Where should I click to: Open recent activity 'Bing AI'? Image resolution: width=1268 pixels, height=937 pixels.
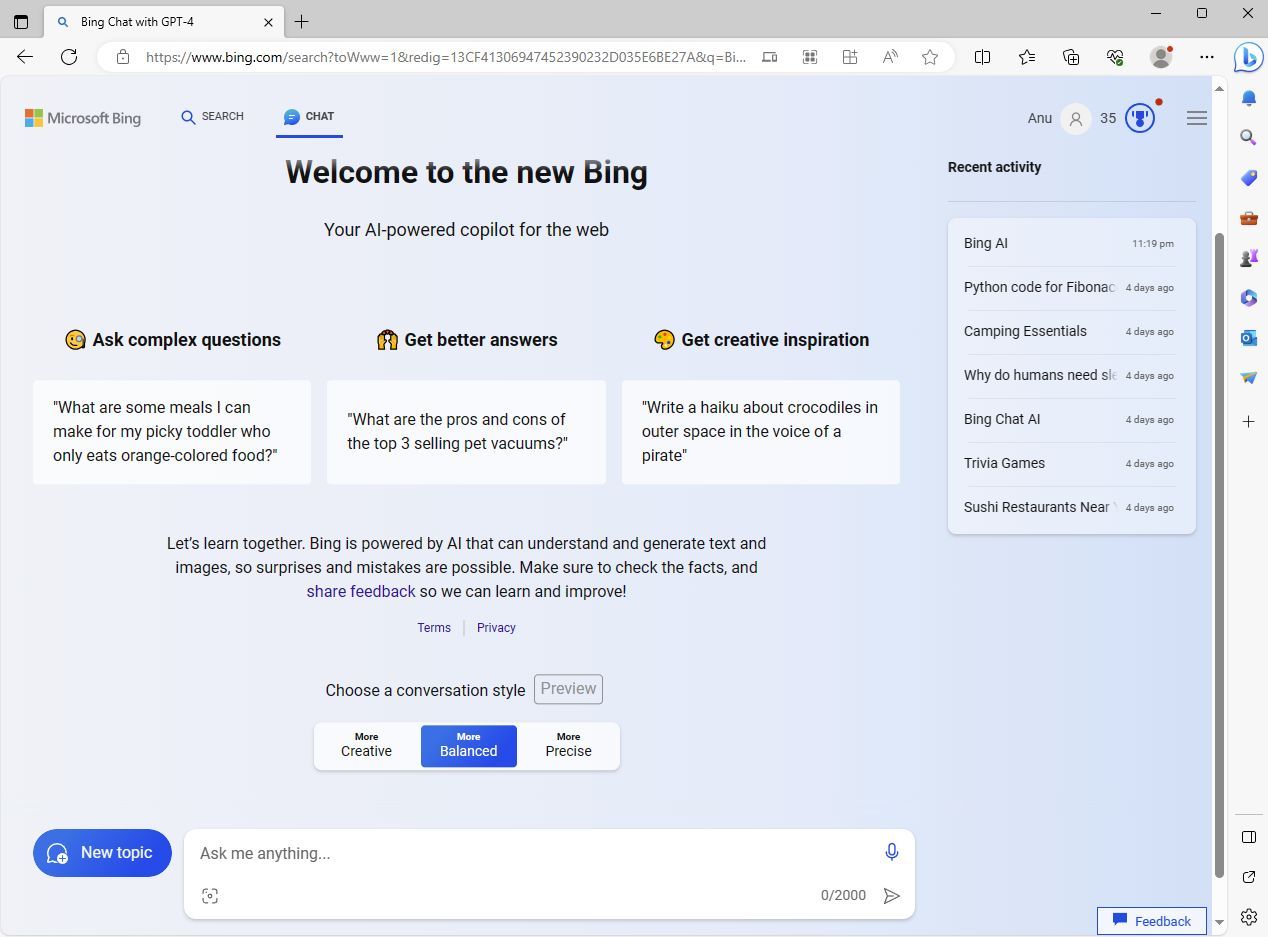[1069, 243]
